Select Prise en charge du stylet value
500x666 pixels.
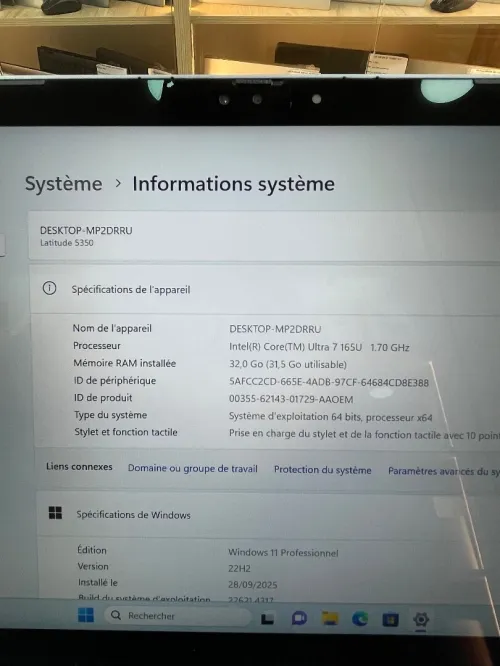[364, 435]
